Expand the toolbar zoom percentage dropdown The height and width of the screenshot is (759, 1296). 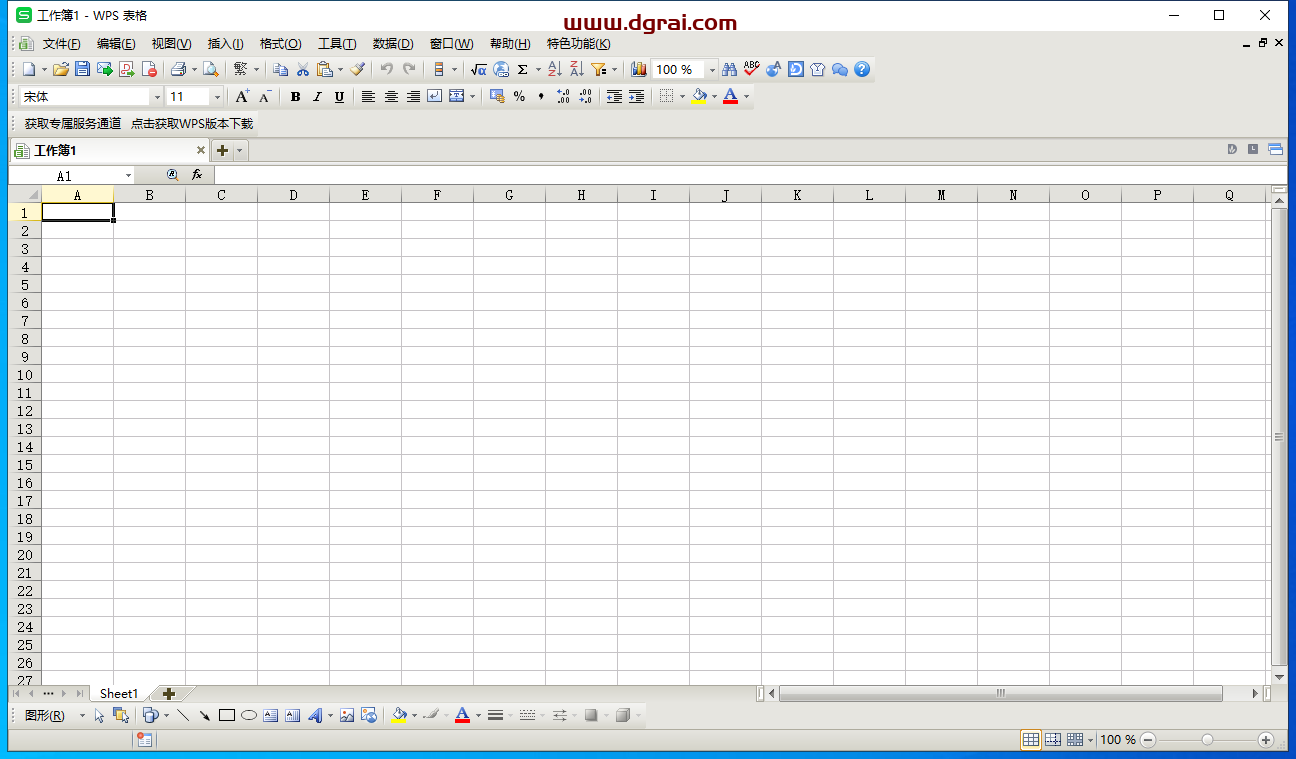pos(712,70)
